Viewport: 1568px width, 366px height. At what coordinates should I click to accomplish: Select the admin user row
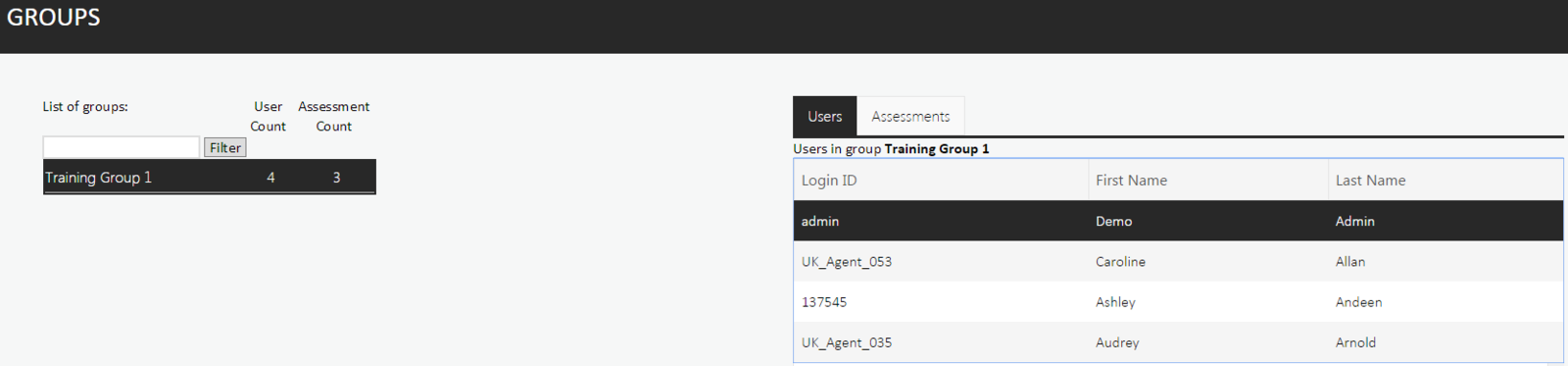[1178, 221]
